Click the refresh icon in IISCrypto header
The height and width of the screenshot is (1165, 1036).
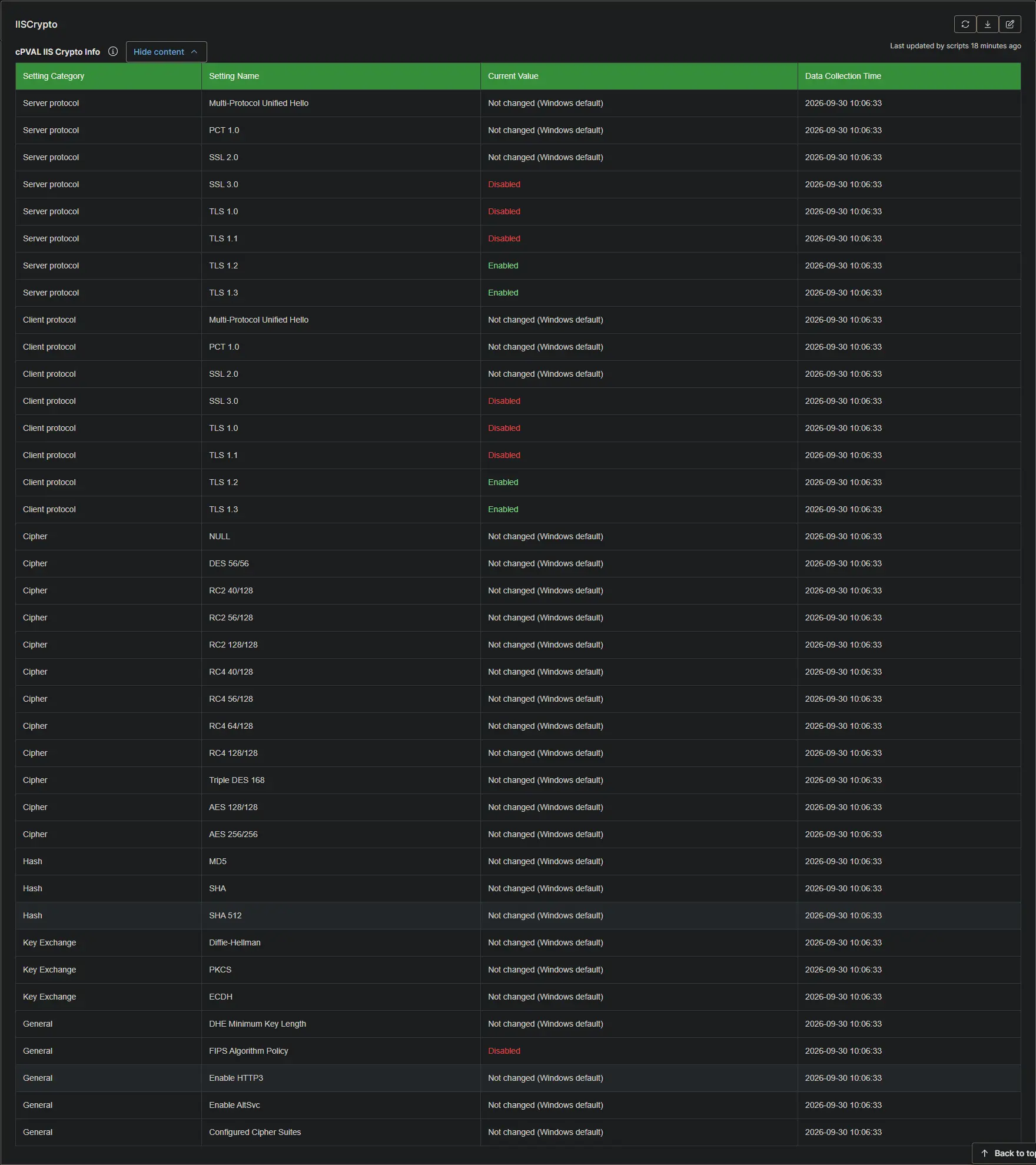[x=965, y=24]
